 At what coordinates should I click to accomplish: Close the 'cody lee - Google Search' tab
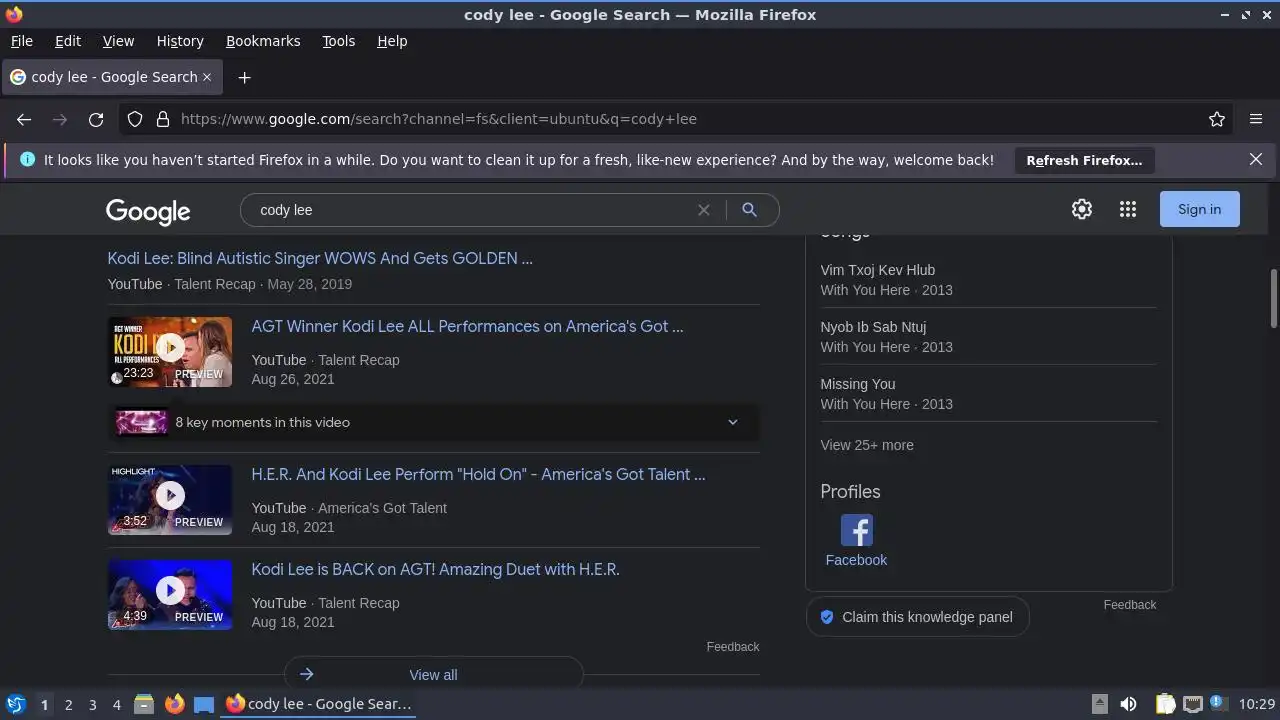pos(207,77)
